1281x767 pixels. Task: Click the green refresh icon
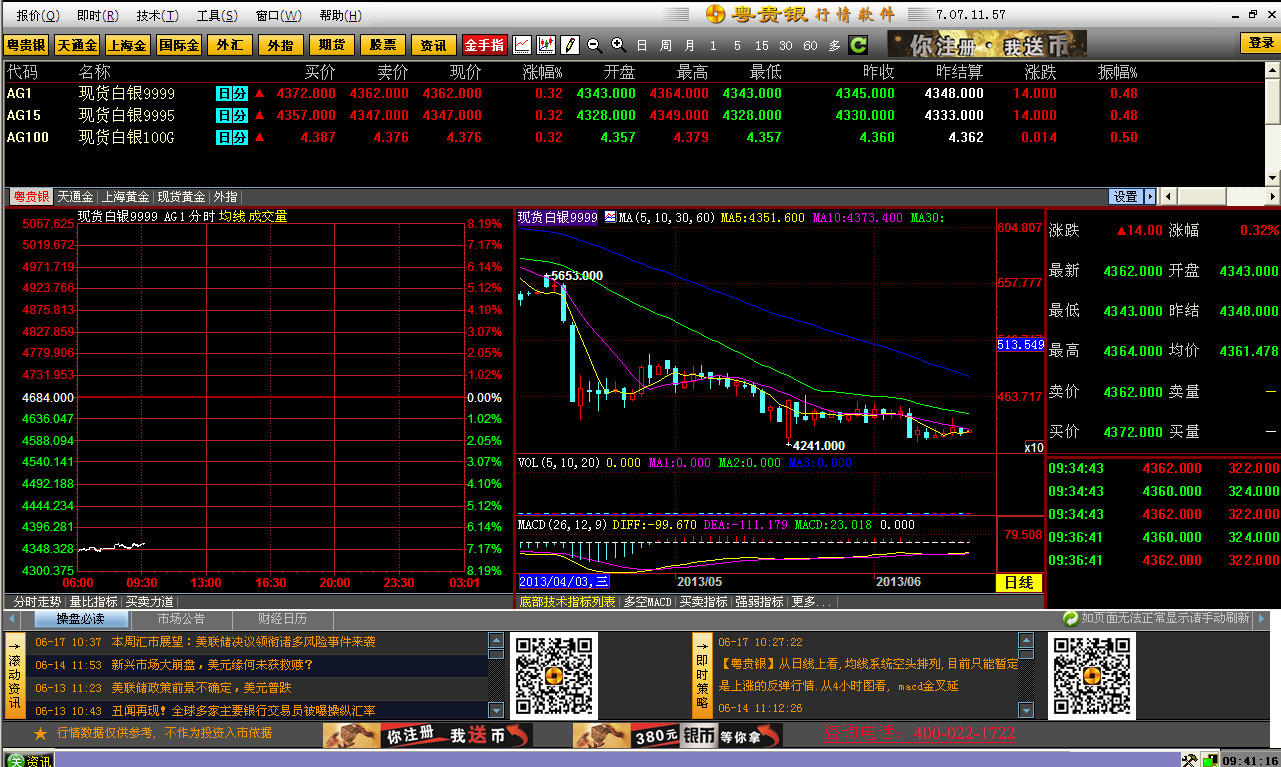click(x=858, y=45)
